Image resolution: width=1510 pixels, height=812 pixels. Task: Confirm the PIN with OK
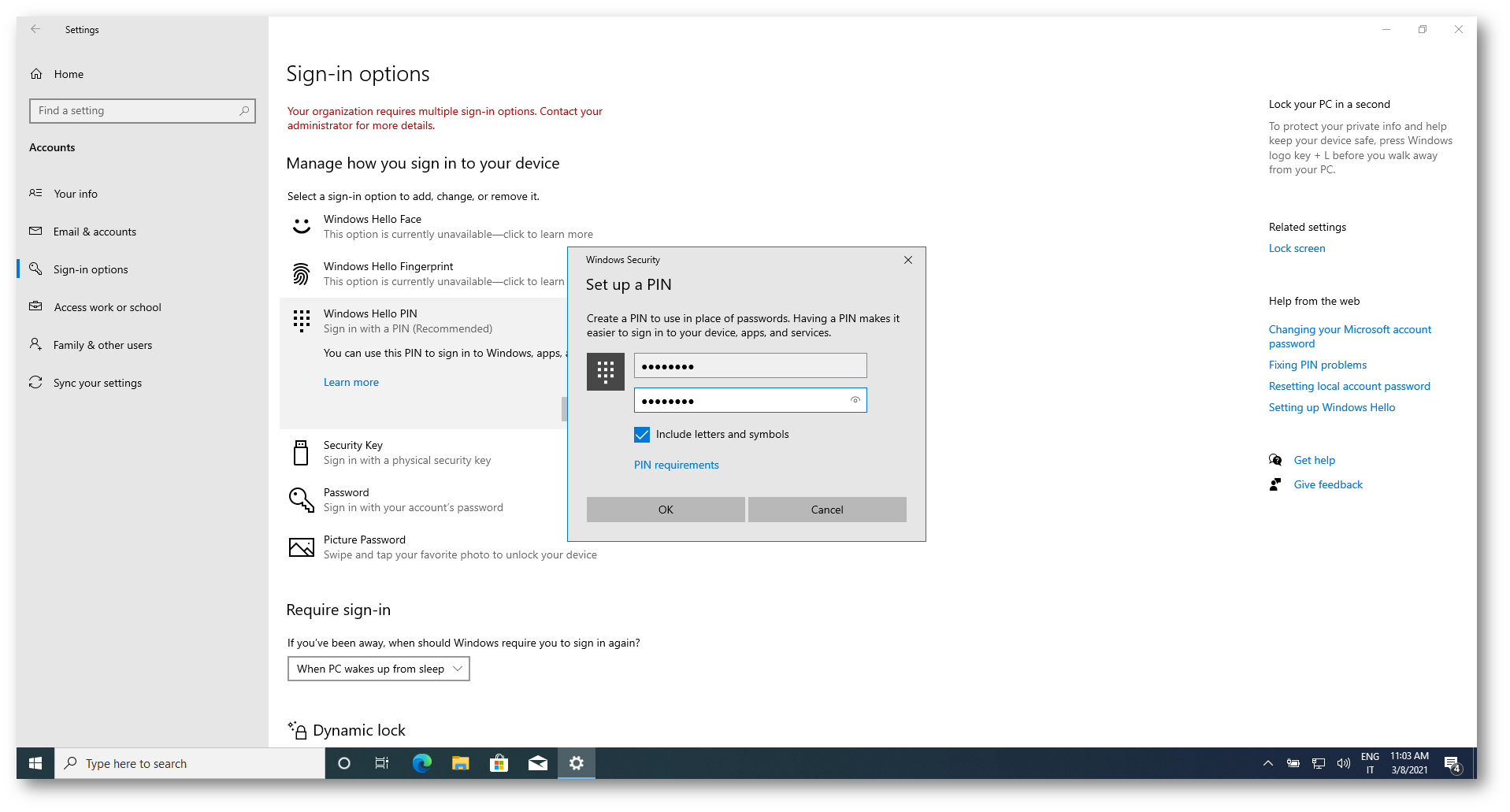tap(666, 510)
